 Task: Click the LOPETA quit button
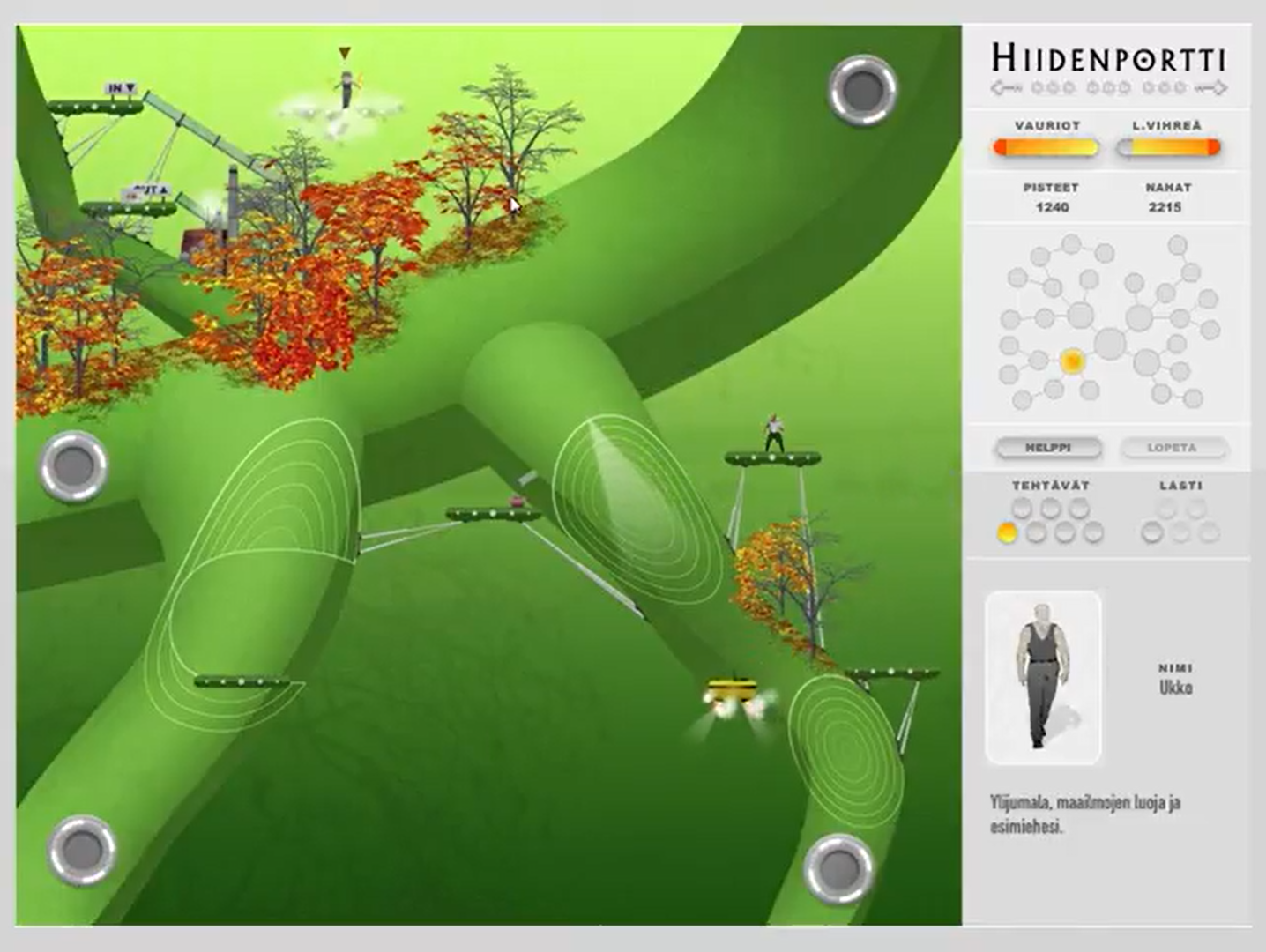click(x=1173, y=448)
